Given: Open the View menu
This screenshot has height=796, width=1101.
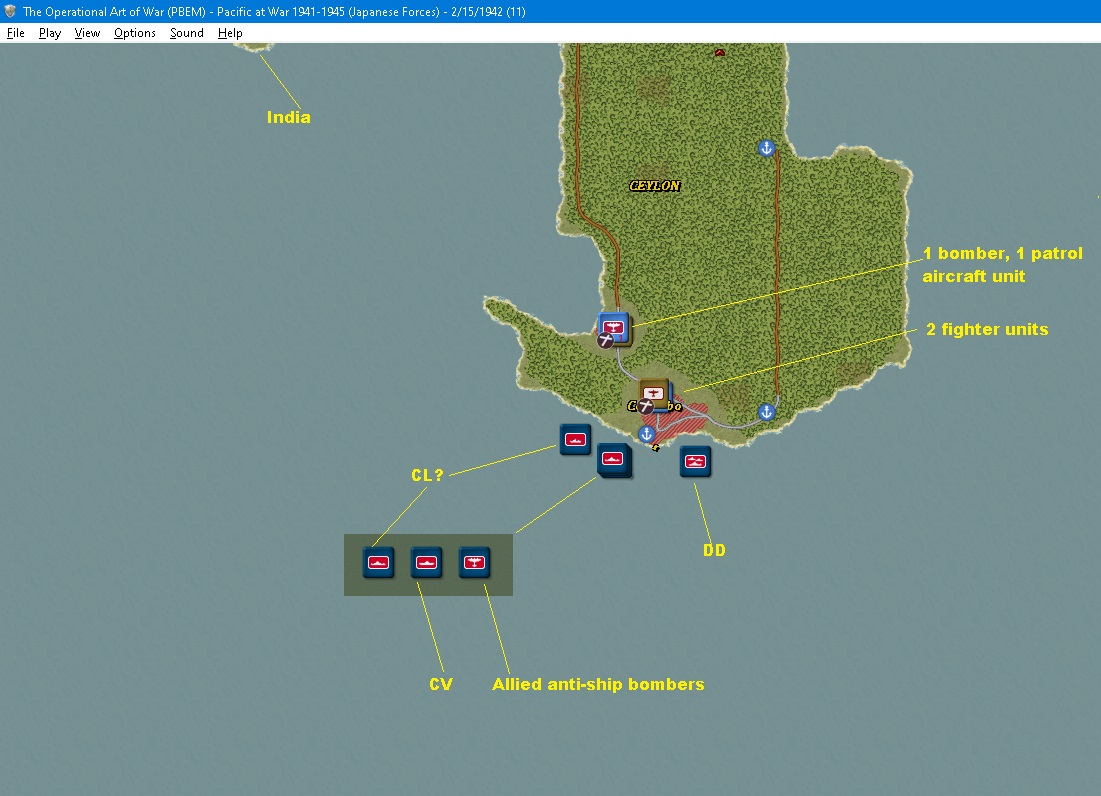Looking at the screenshot, I should pos(87,33).
